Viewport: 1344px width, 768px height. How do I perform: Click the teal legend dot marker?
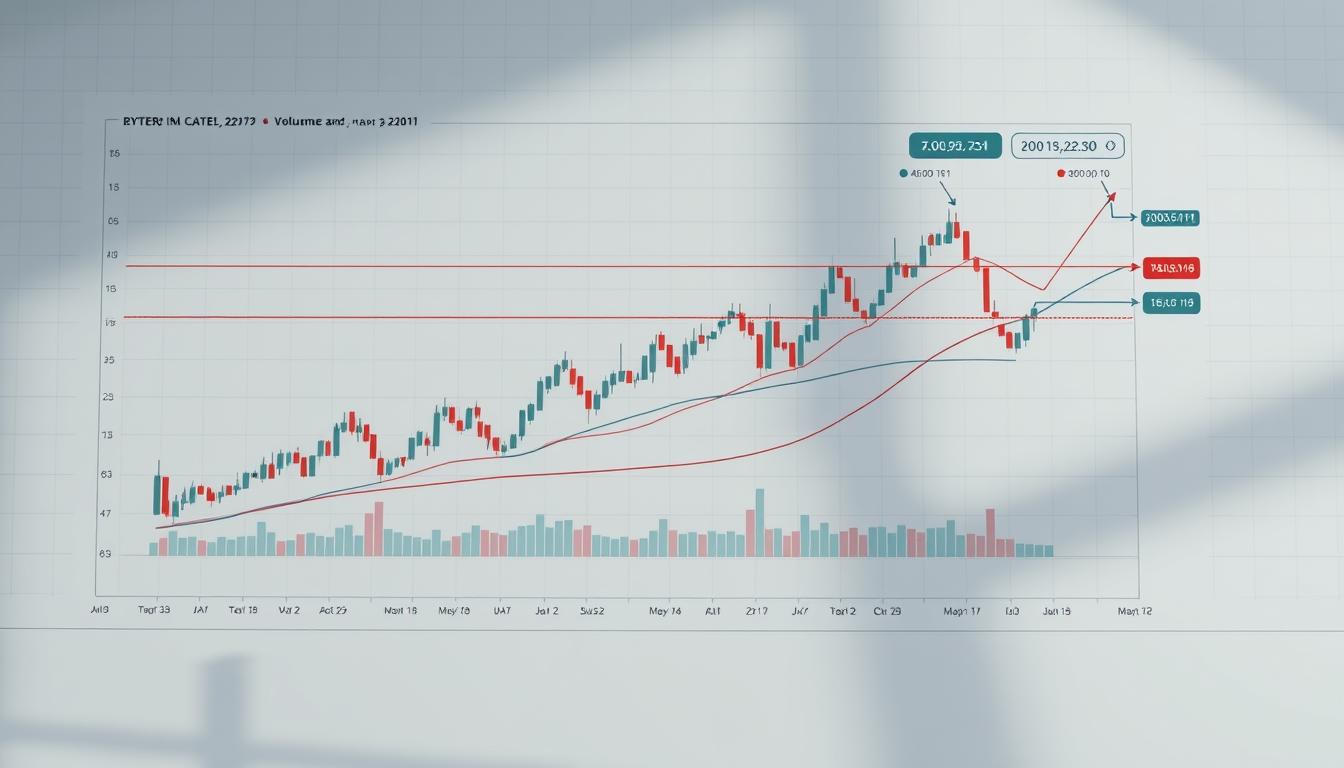(x=904, y=172)
